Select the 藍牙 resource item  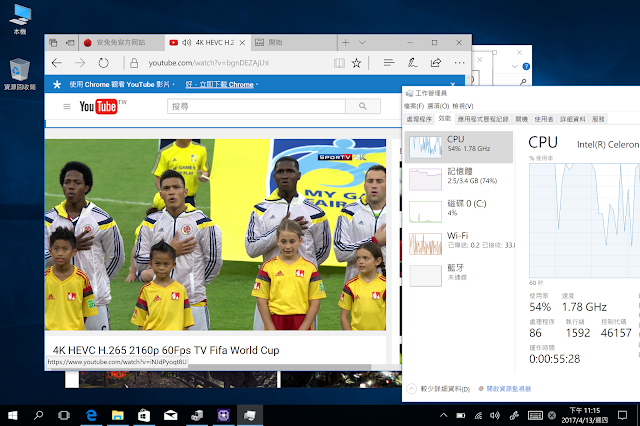[x=459, y=276]
